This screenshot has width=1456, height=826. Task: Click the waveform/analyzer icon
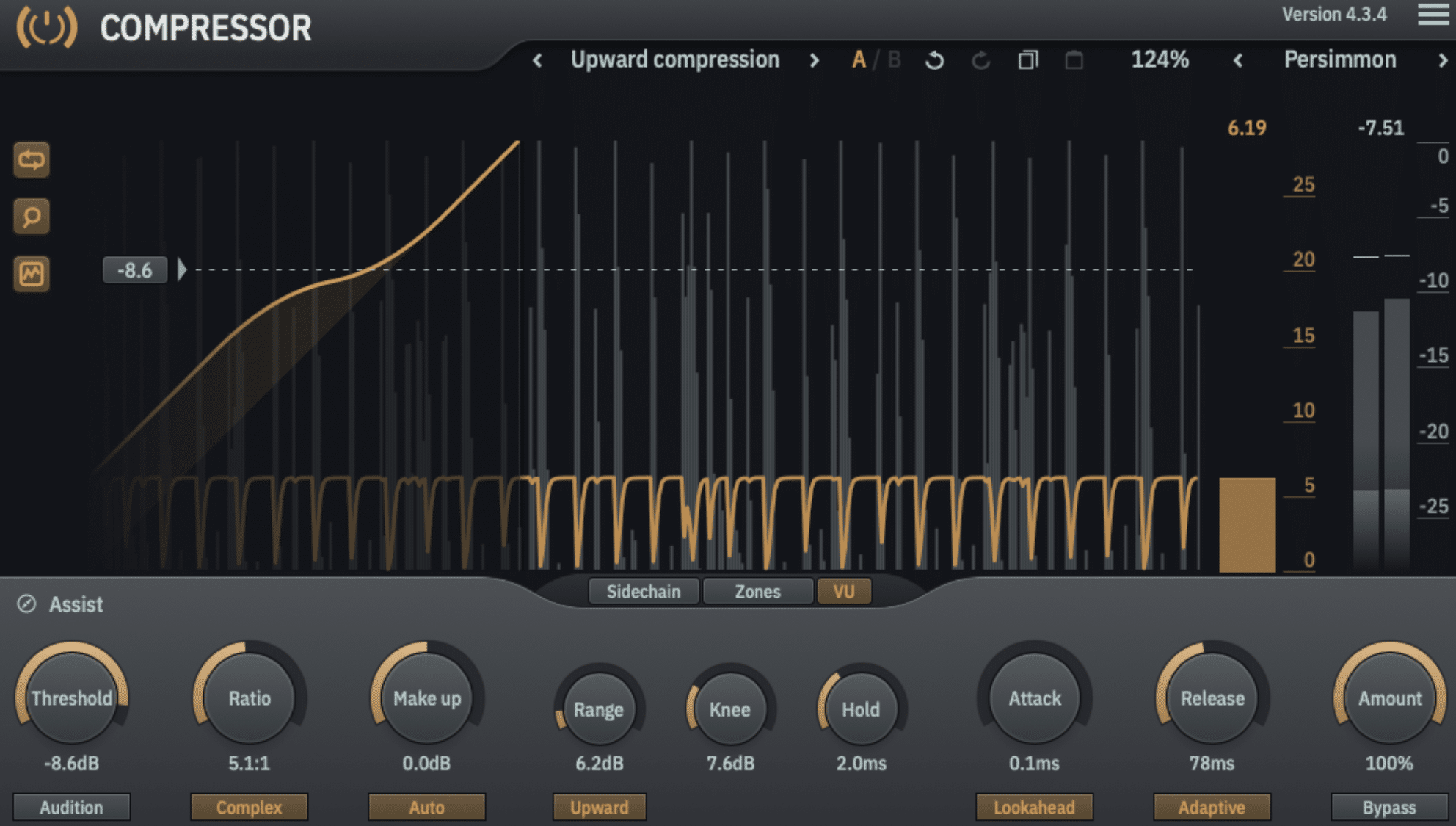(31, 275)
